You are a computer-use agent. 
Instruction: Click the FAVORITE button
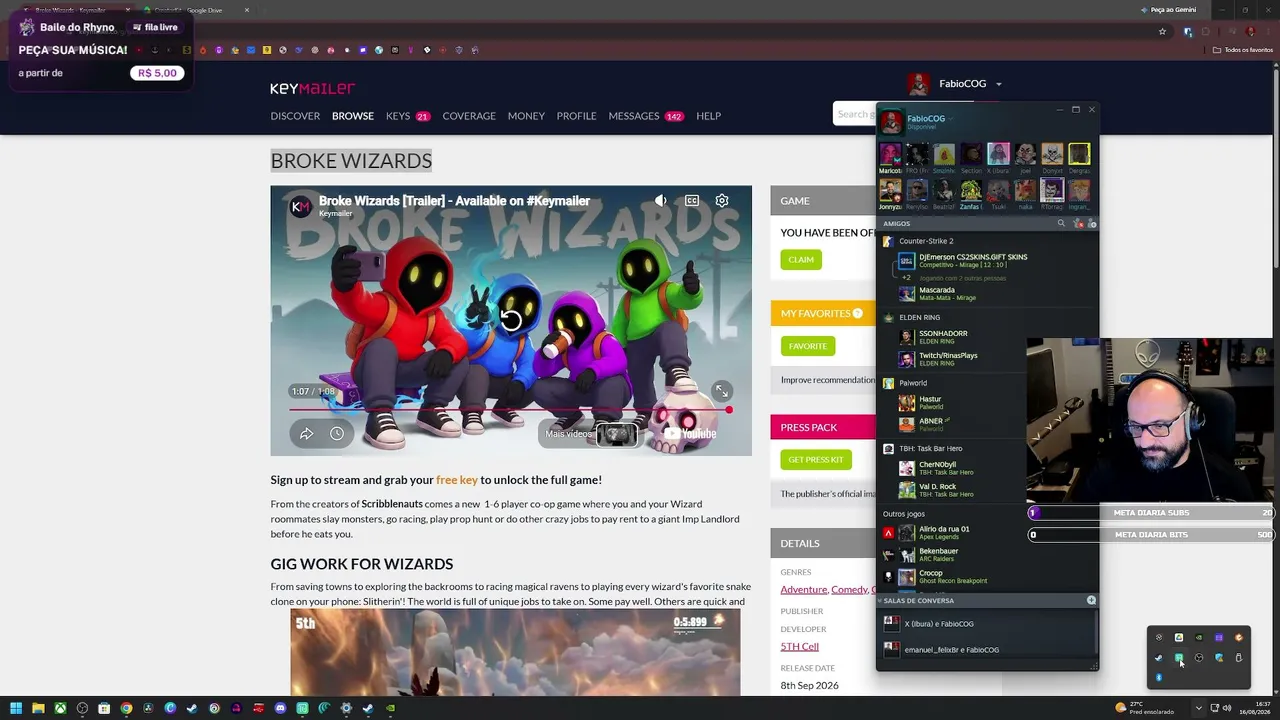(x=808, y=346)
